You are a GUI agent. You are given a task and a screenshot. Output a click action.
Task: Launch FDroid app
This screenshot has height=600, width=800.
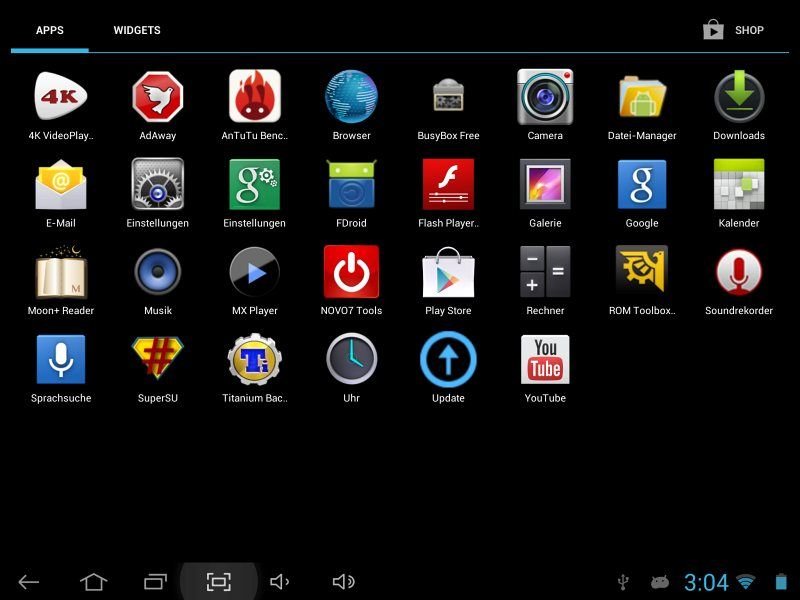pyautogui.click(x=351, y=184)
